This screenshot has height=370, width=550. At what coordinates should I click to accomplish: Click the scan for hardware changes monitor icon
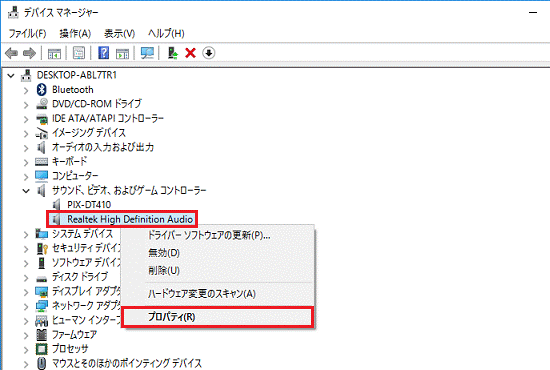(x=147, y=53)
